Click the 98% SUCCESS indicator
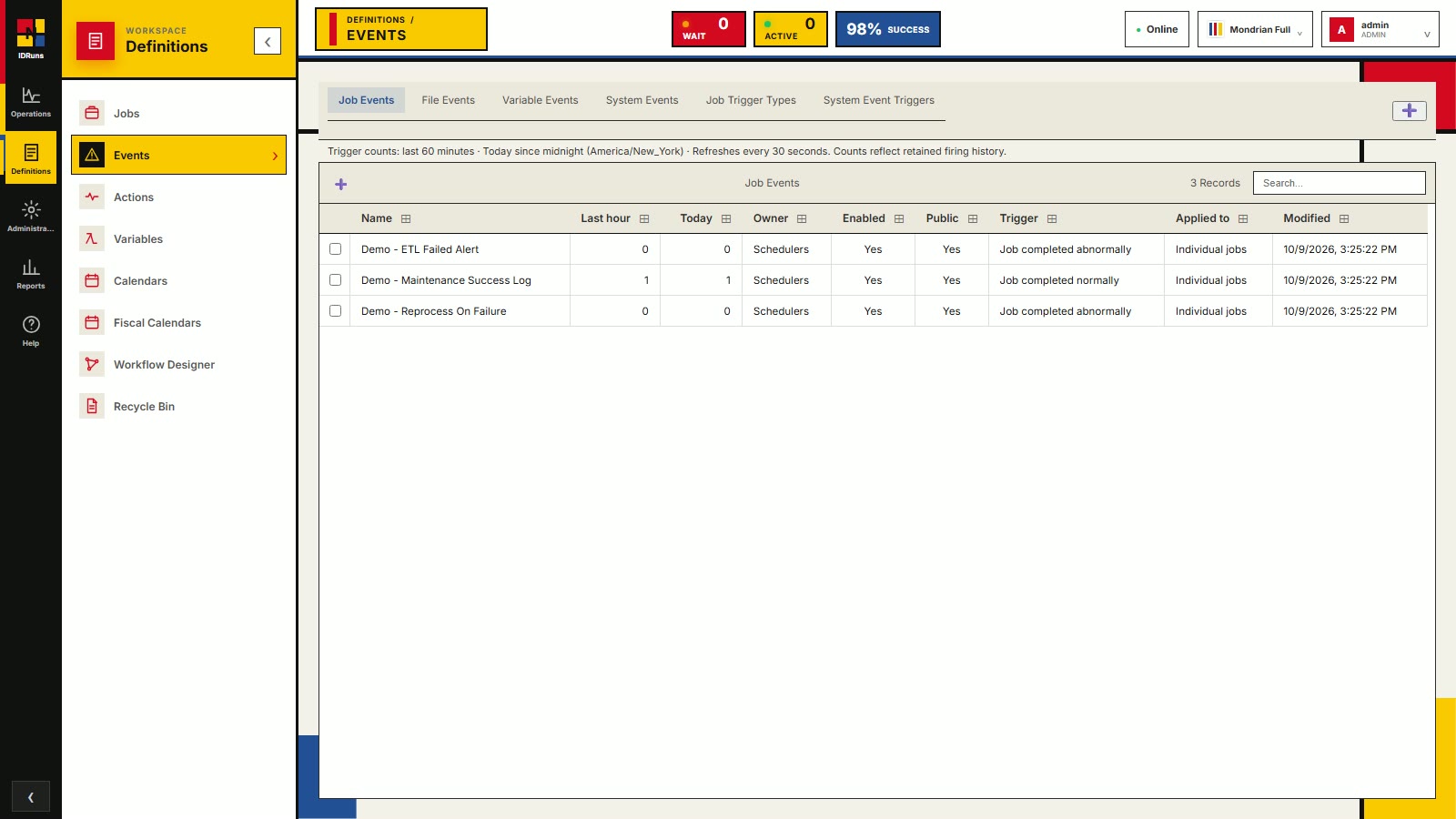 pyautogui.click(x=888, y=29)
